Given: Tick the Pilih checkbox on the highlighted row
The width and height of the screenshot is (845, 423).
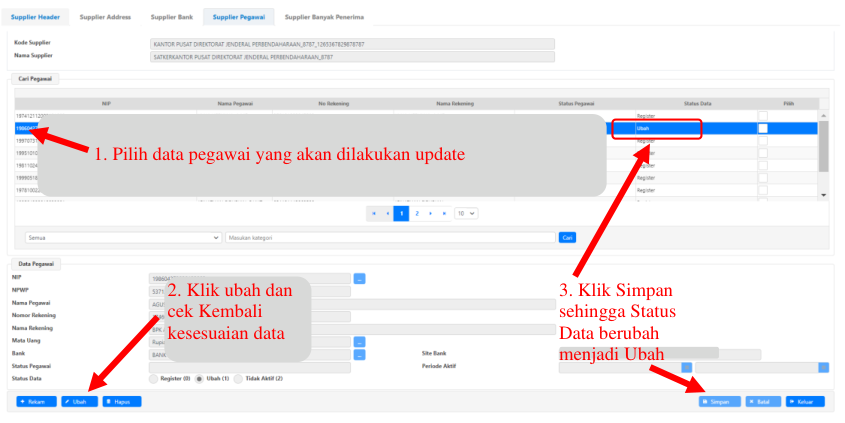Looking at the screenshot, I should tap(762, 128).
